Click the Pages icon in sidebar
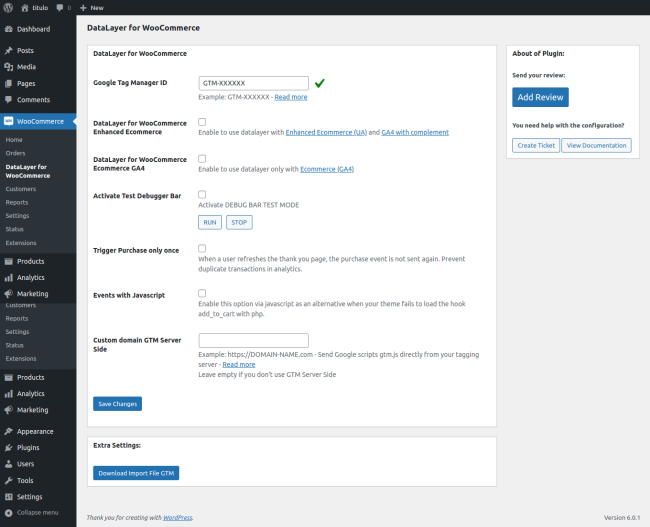 9,83
